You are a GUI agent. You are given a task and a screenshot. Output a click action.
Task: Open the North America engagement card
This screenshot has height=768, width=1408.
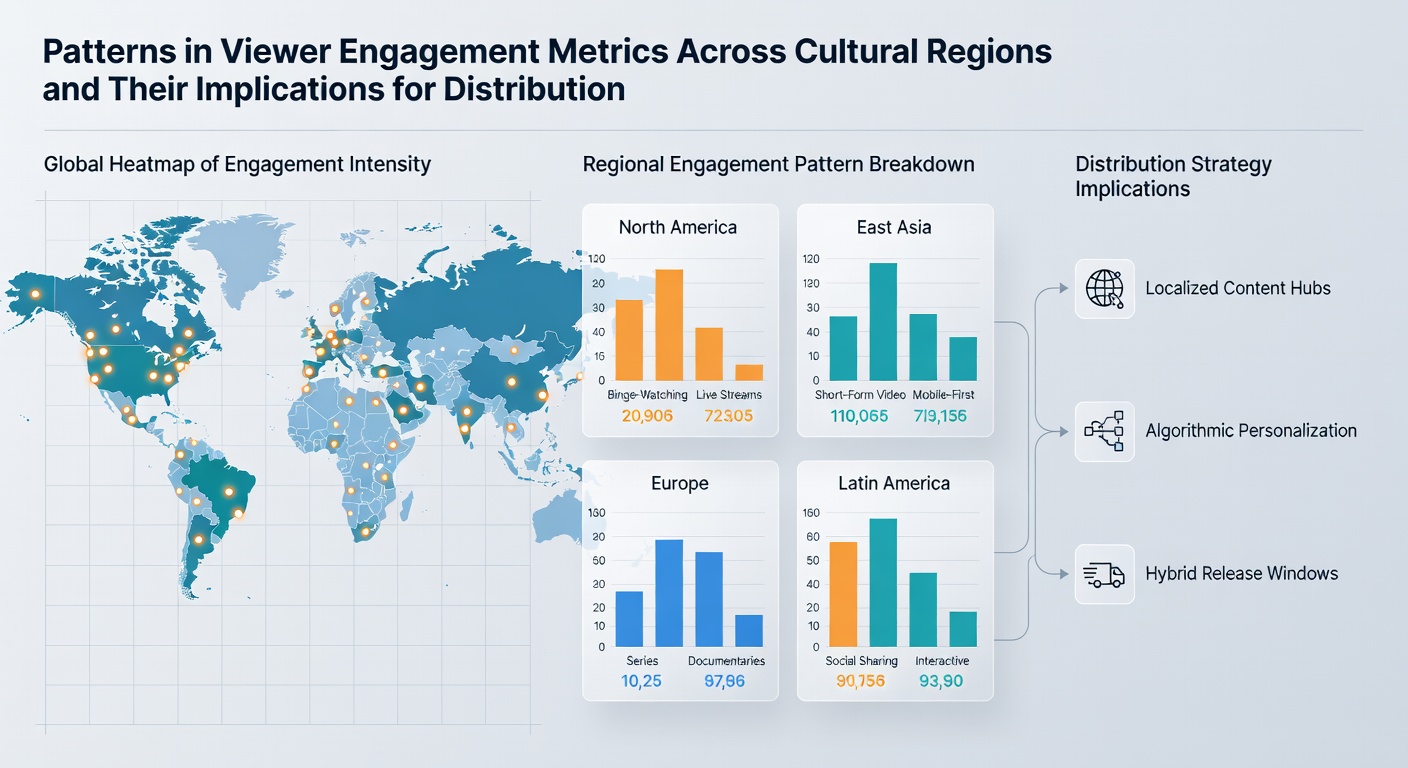tap(680, 320)
